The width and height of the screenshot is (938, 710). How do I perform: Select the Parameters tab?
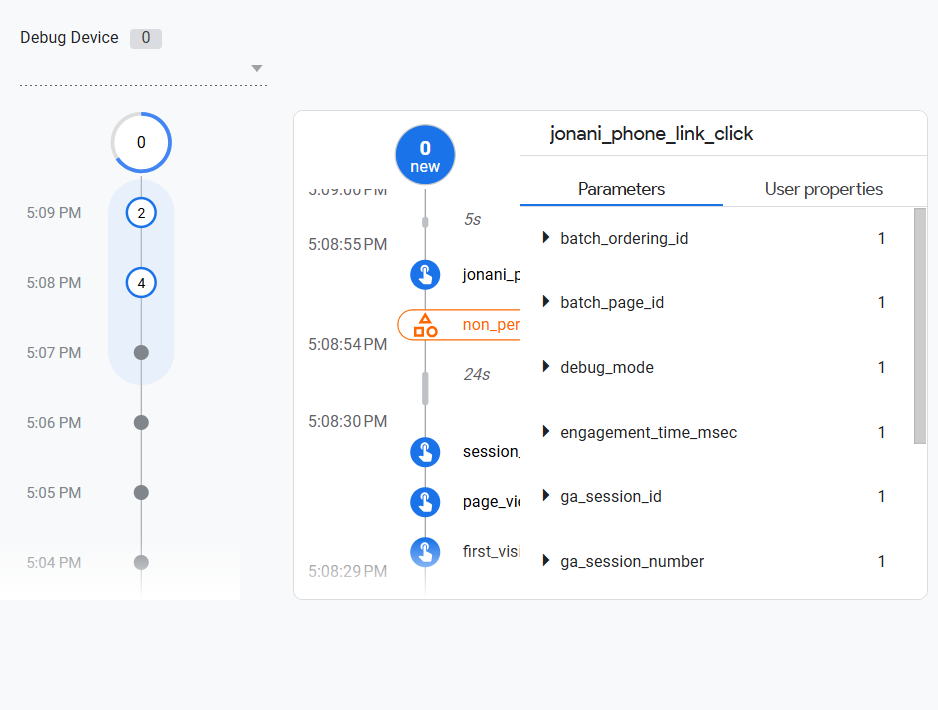[620, 189]
